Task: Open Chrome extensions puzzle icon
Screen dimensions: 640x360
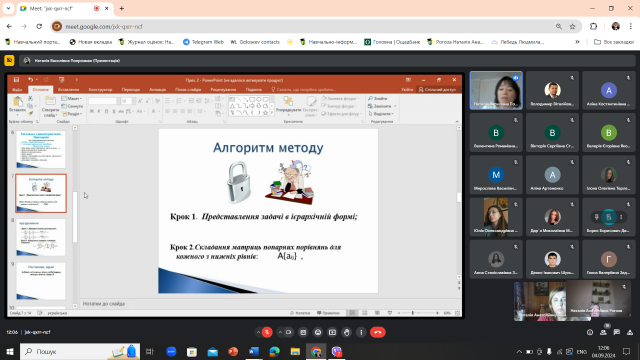Action: [x=593, y=27]
